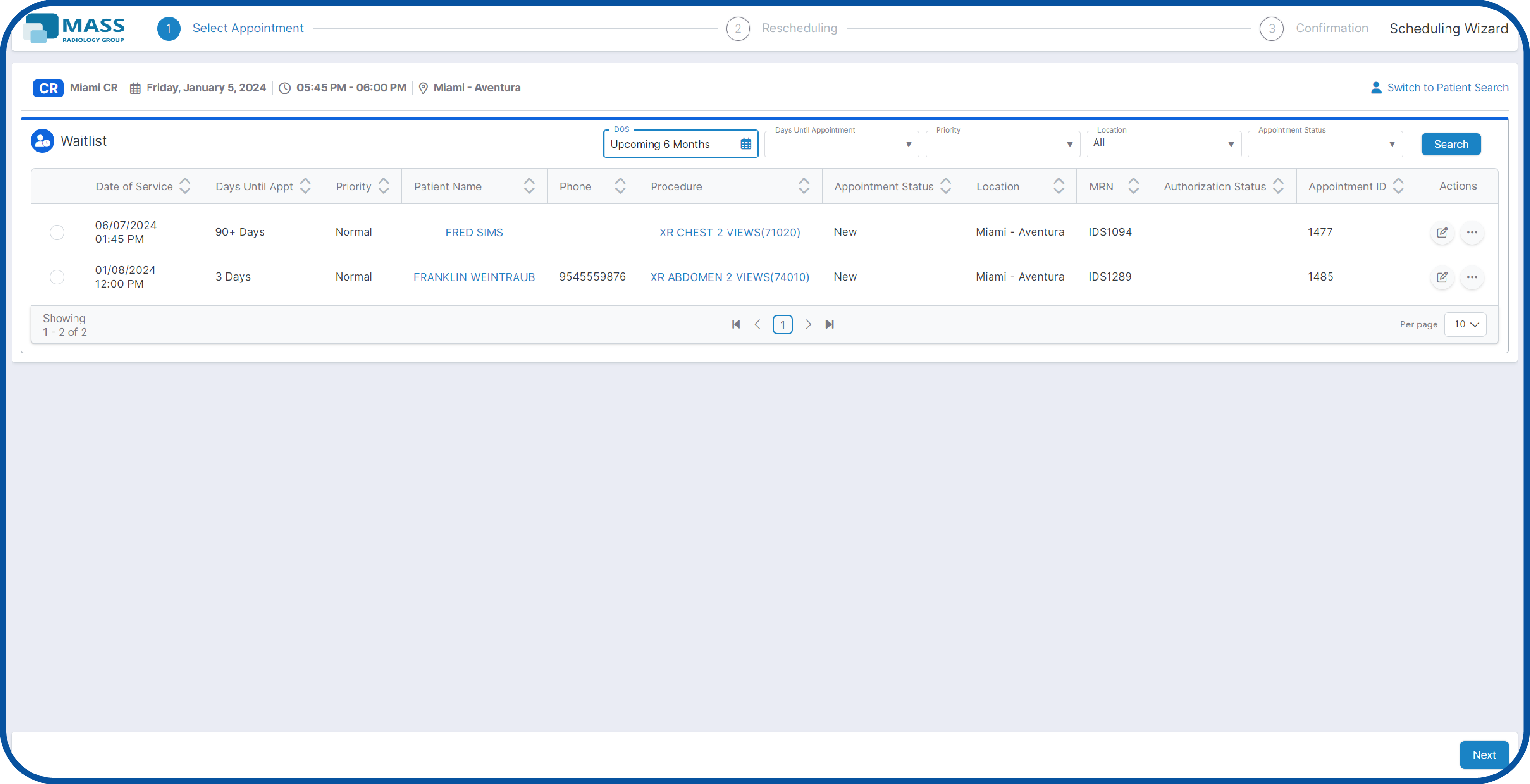Open the DOS calendar picker icon
1530x784 pixels.
coord(746,144)
